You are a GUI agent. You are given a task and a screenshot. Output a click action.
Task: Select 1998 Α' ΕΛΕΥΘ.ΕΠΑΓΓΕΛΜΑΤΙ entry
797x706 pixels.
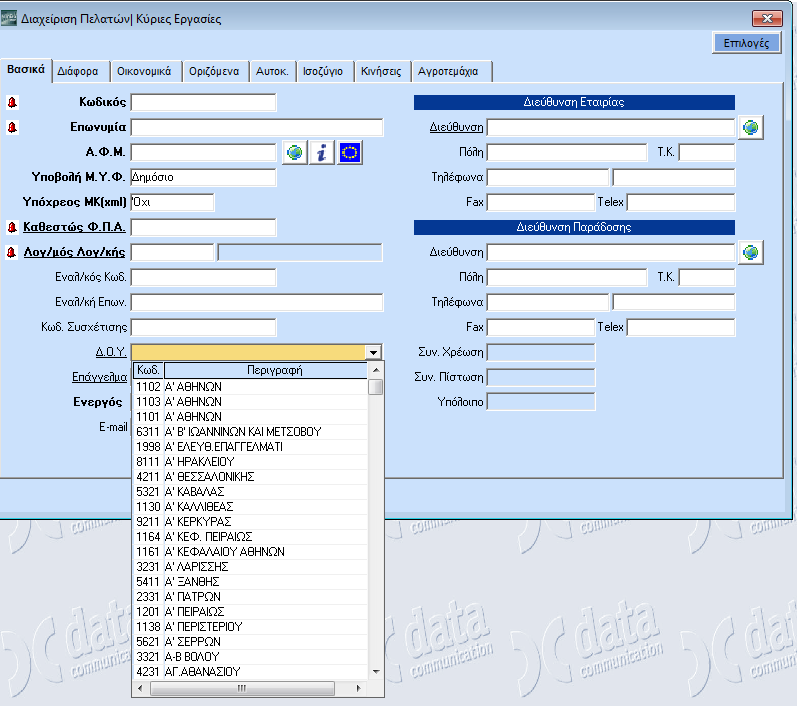tap(250, 447)
